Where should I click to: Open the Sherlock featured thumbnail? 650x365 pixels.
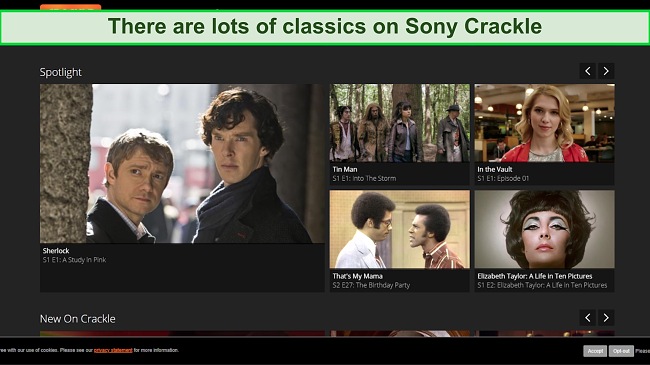[x=182, y=163]
